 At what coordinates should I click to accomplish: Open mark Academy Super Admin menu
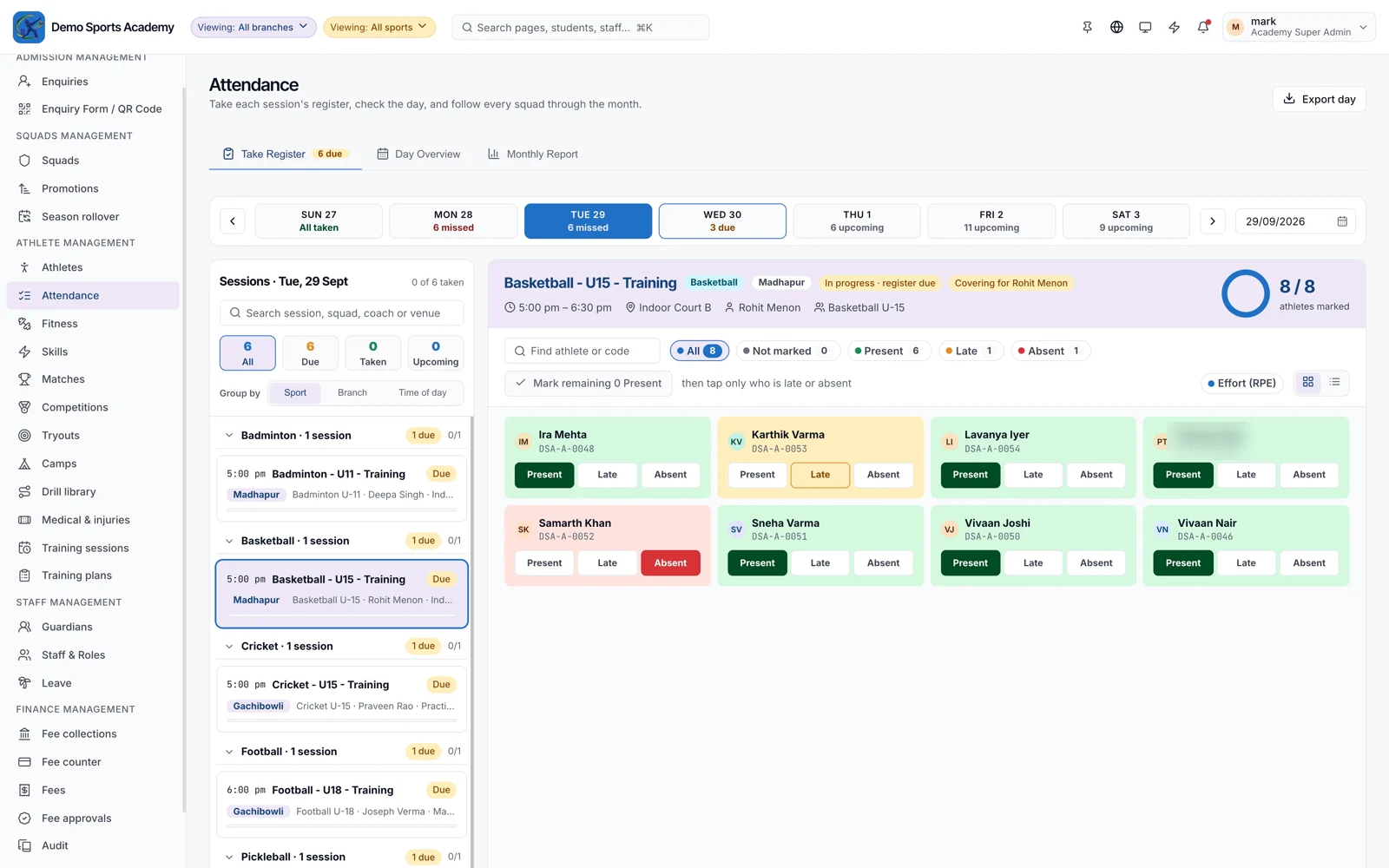click(1299, 27)
